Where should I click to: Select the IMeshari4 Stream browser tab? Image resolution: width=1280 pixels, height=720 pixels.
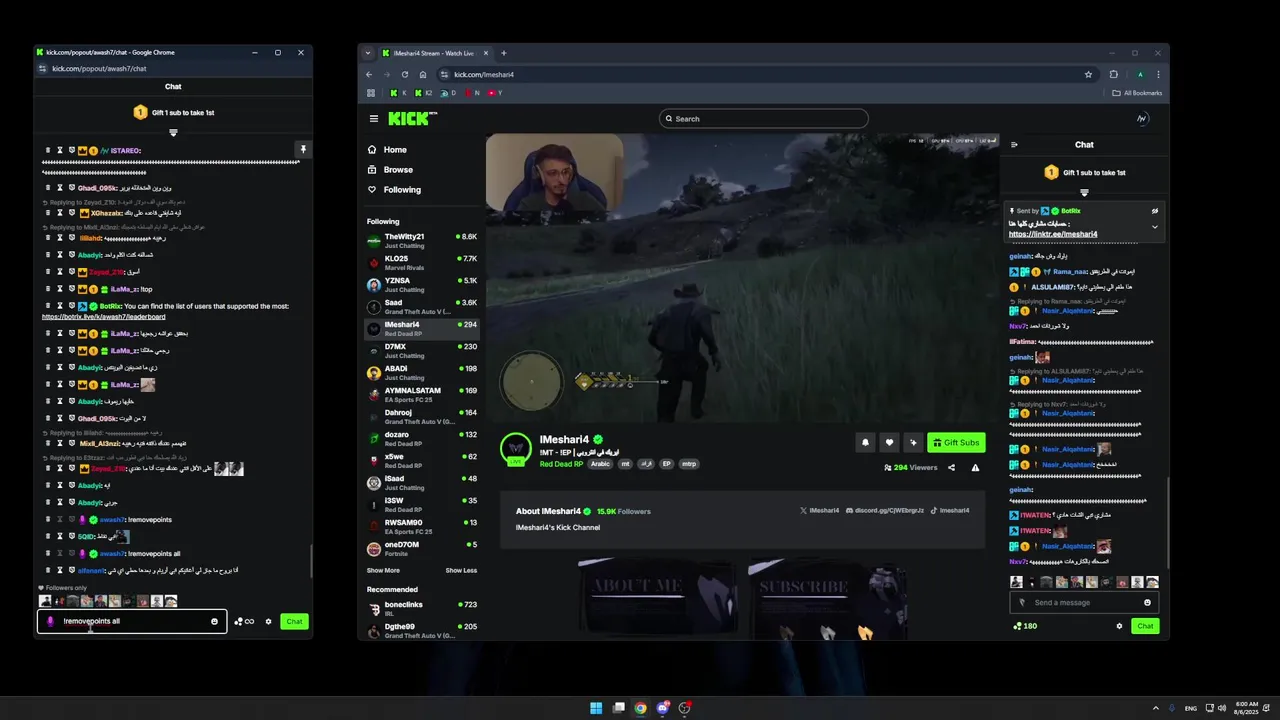click(x=433, y=53)
